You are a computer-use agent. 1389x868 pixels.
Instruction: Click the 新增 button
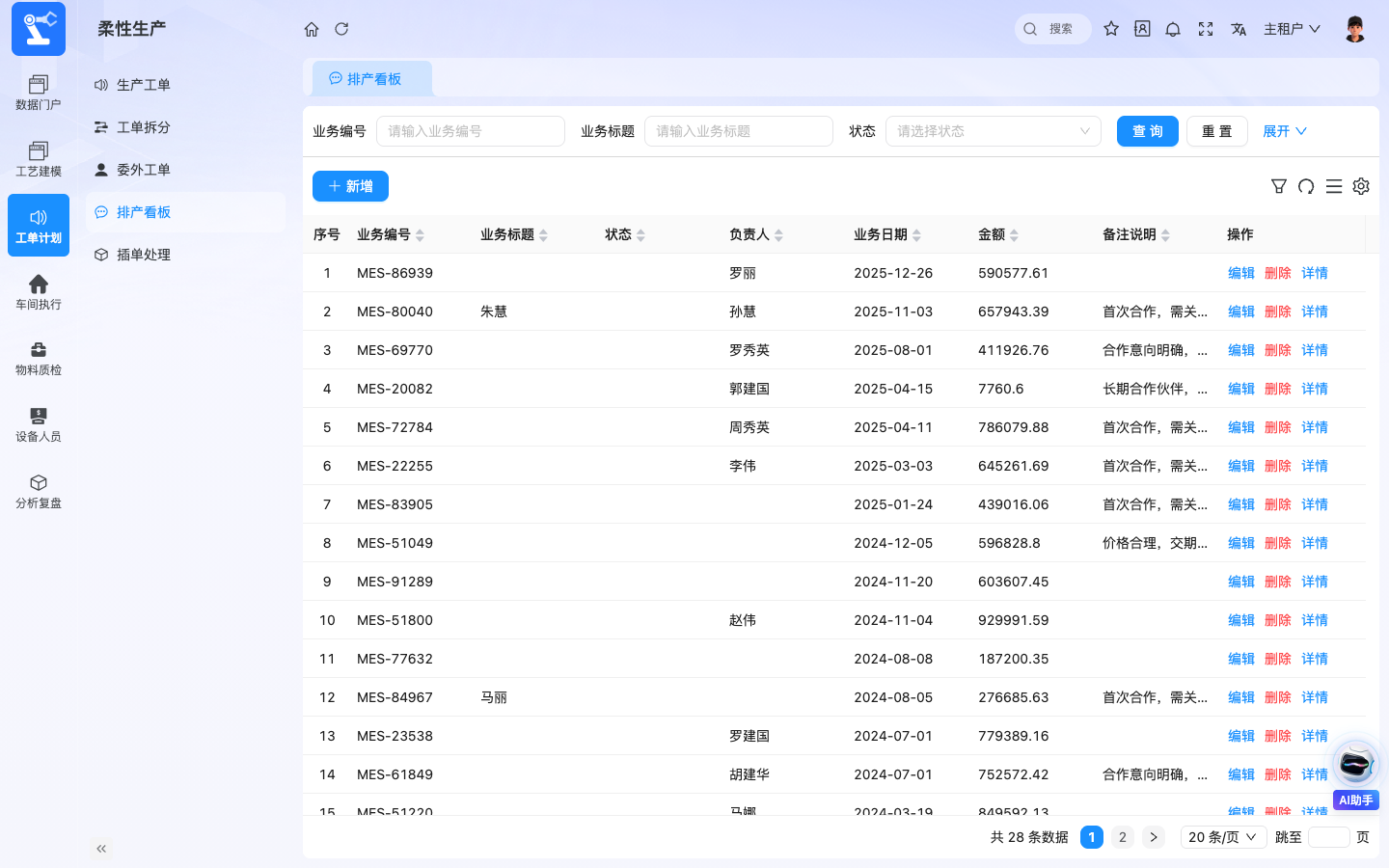(350, 186)
